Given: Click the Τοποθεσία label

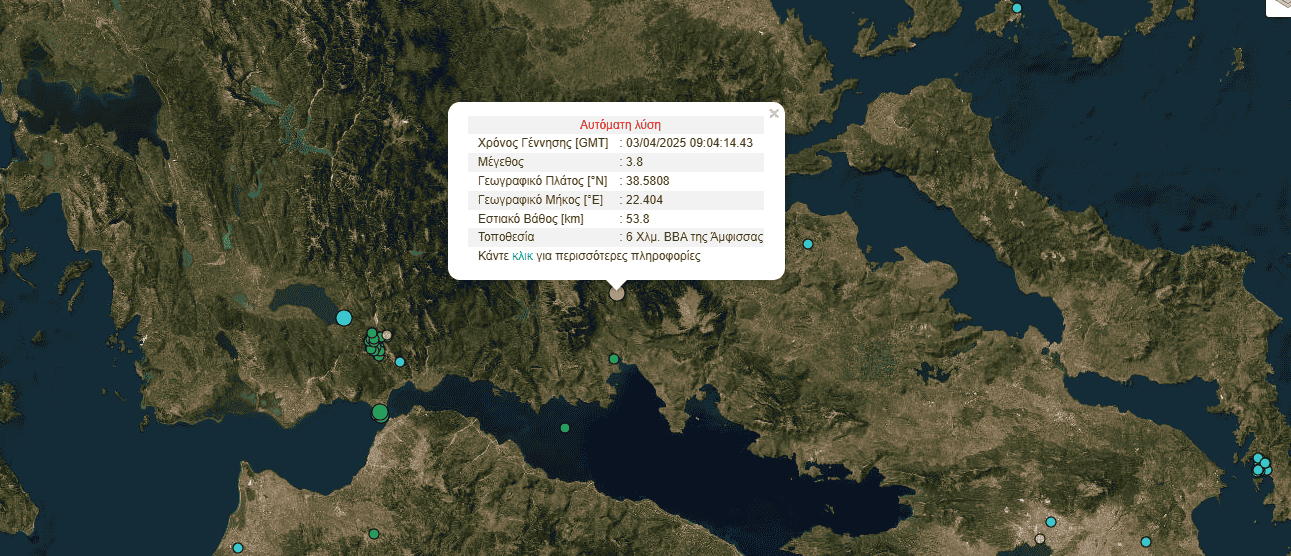Looking at the screenshot, I should coord(506,238).
